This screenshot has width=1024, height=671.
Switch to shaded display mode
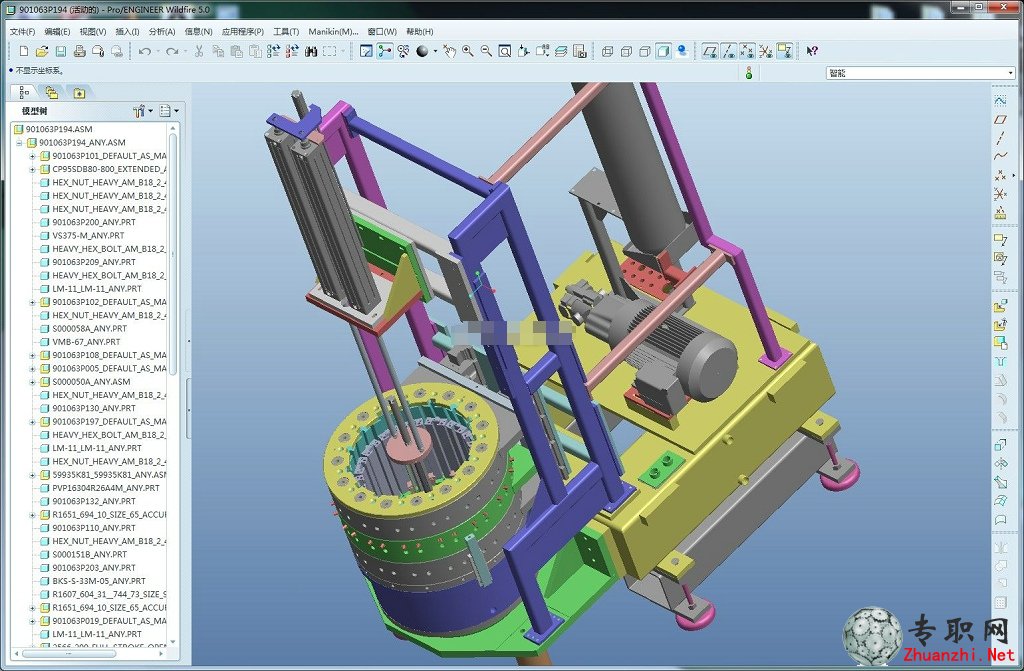pos(663,51)
